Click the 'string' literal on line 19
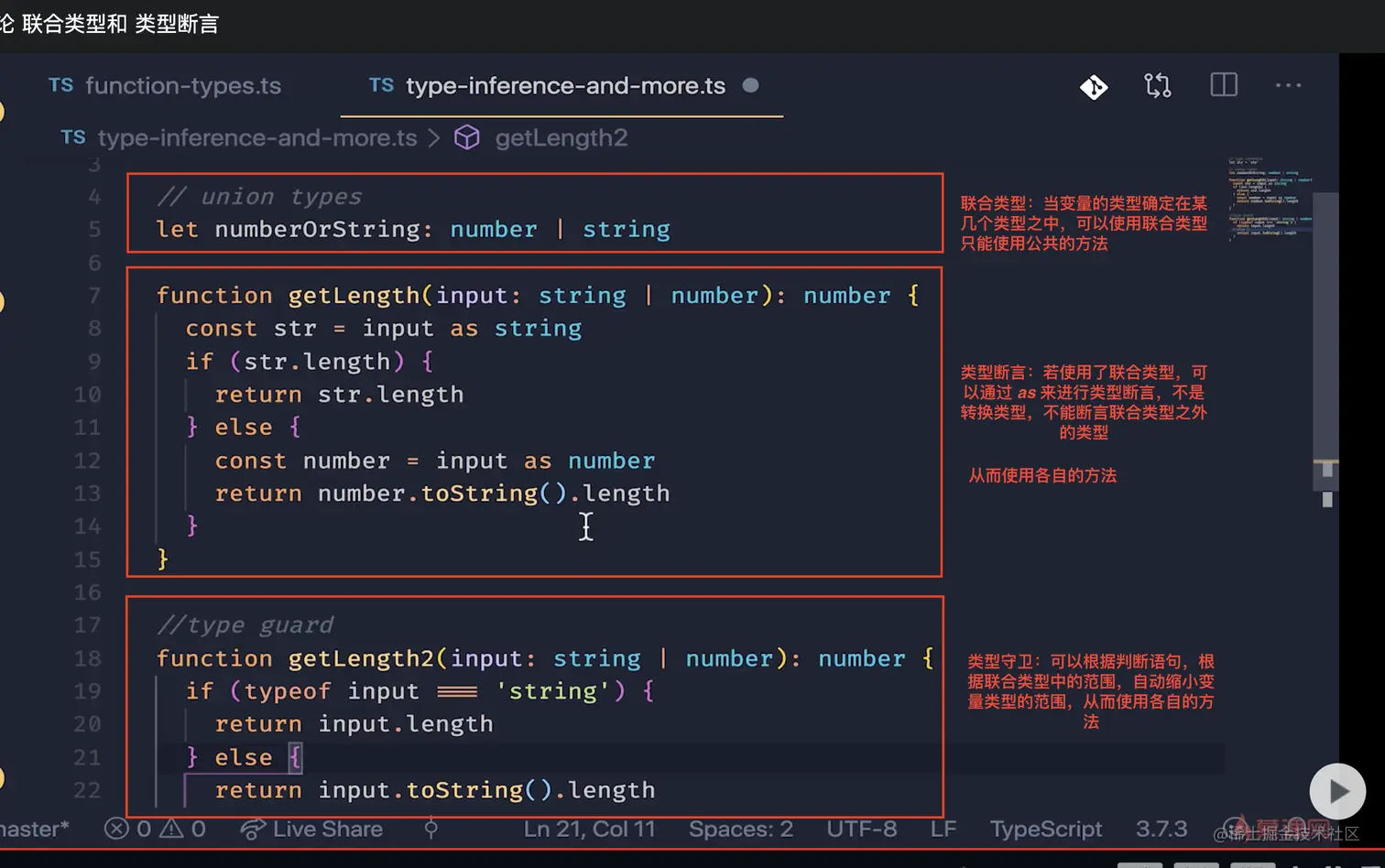This screenshot has width=1385, height=868. click(x=552, y=691)
